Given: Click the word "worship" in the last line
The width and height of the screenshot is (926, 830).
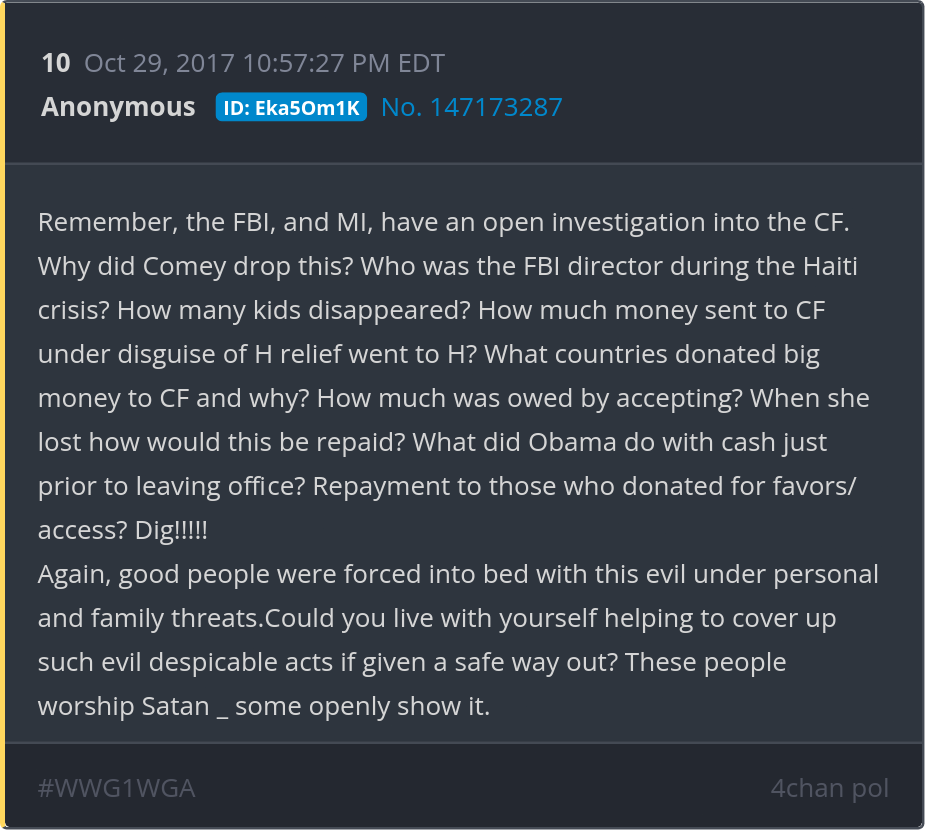Looking at the screenshot, I should (86, 706).
